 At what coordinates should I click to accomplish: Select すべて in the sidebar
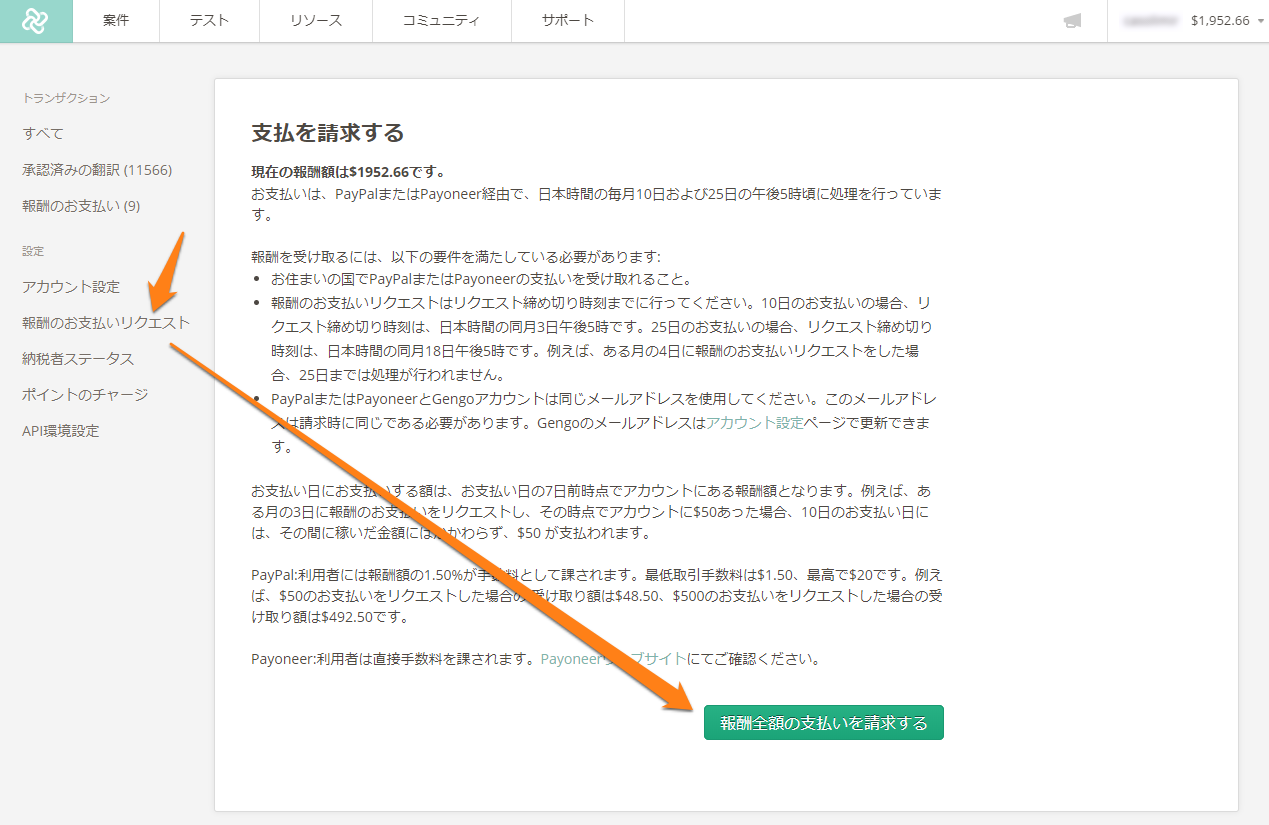point(43,133)
